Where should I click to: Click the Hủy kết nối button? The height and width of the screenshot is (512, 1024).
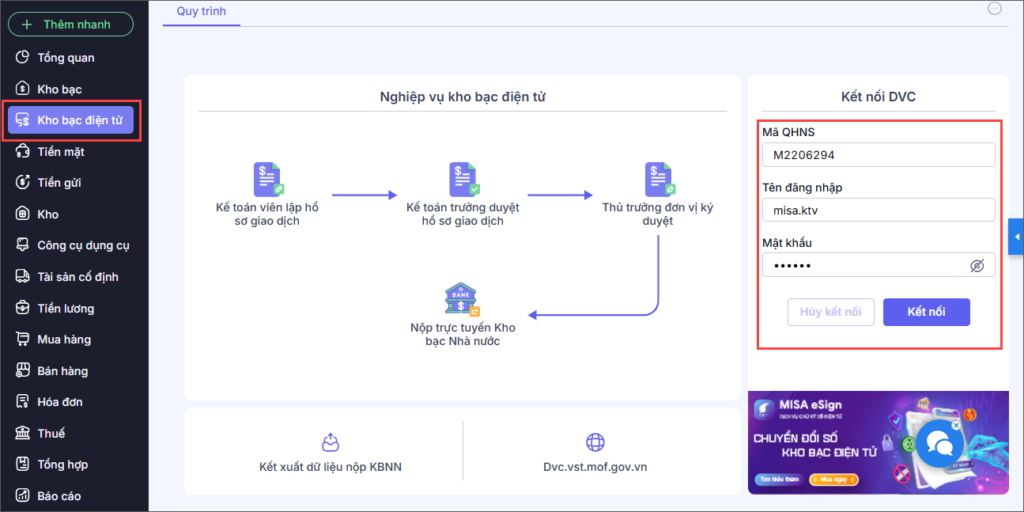pyautogui.click(x=831, y=312)
